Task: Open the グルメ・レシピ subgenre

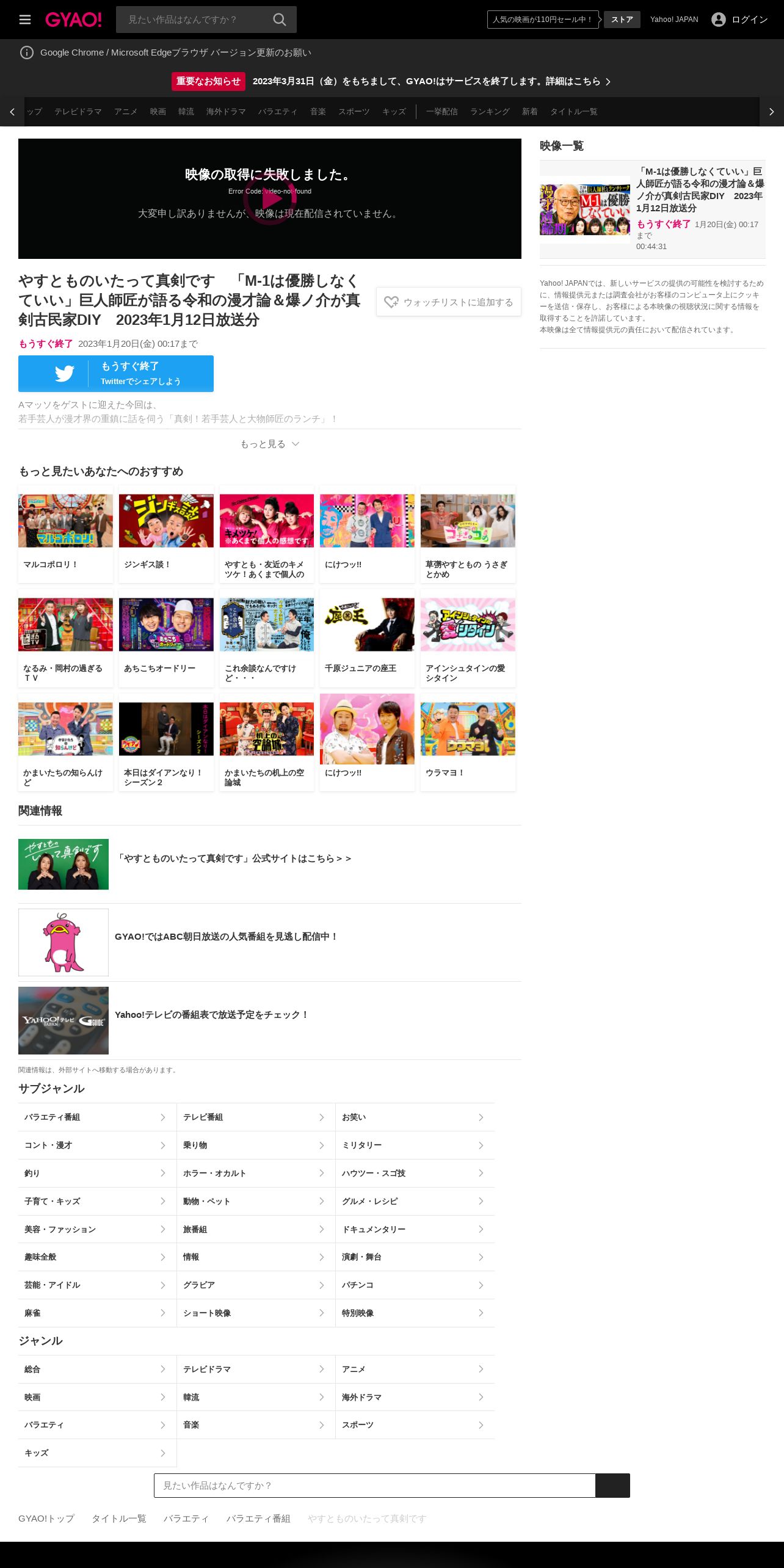Action: tap(415, 1201)
